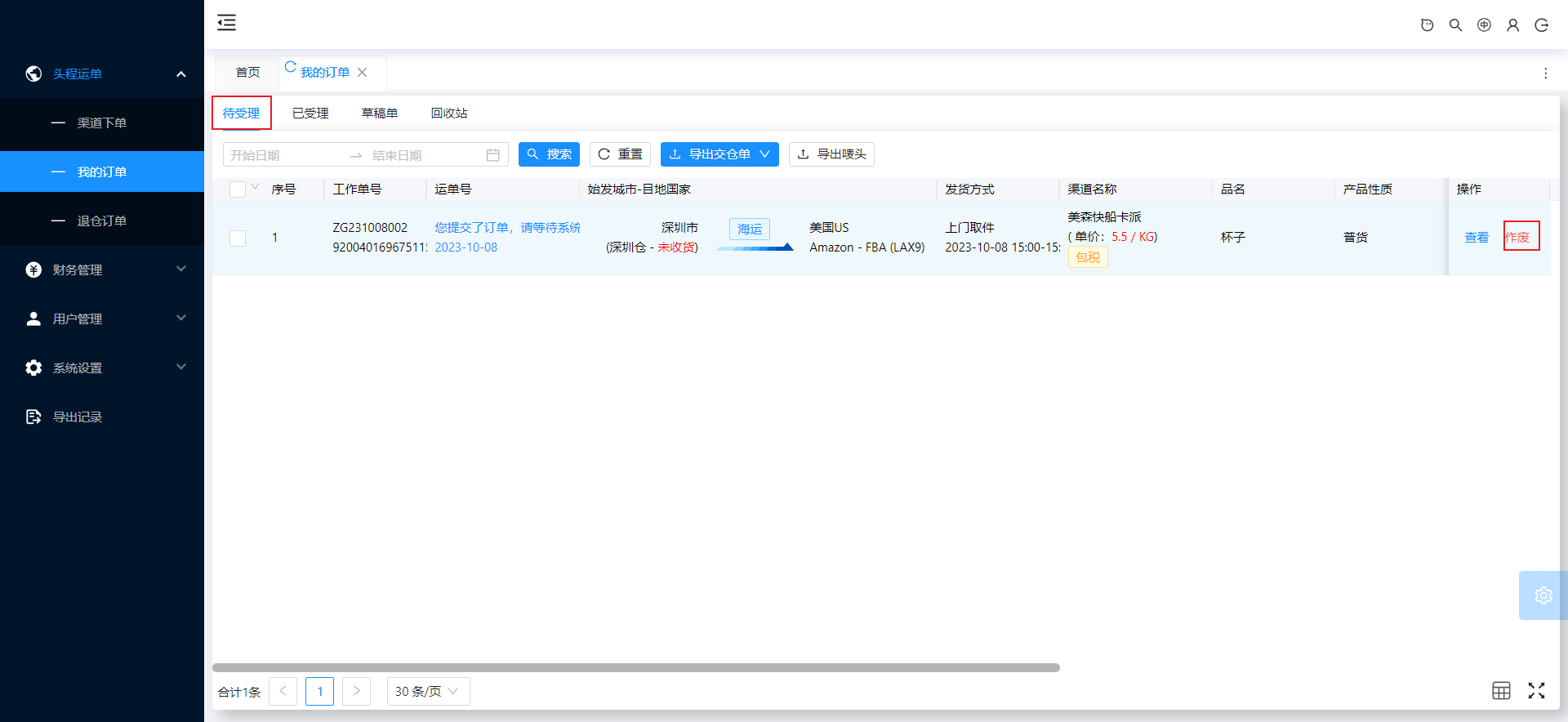Switch to the 待受理 tab
Viewport: 1568px width, 722px height.
click(241, 114)
